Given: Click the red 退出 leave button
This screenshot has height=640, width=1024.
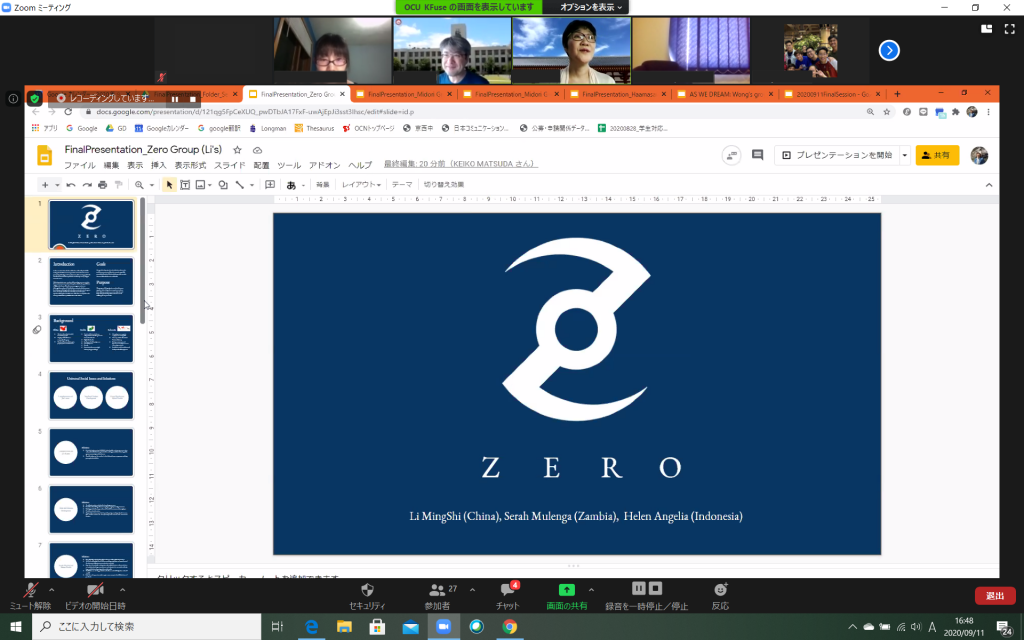Looking at the screenshot, I should pos(994,595).
